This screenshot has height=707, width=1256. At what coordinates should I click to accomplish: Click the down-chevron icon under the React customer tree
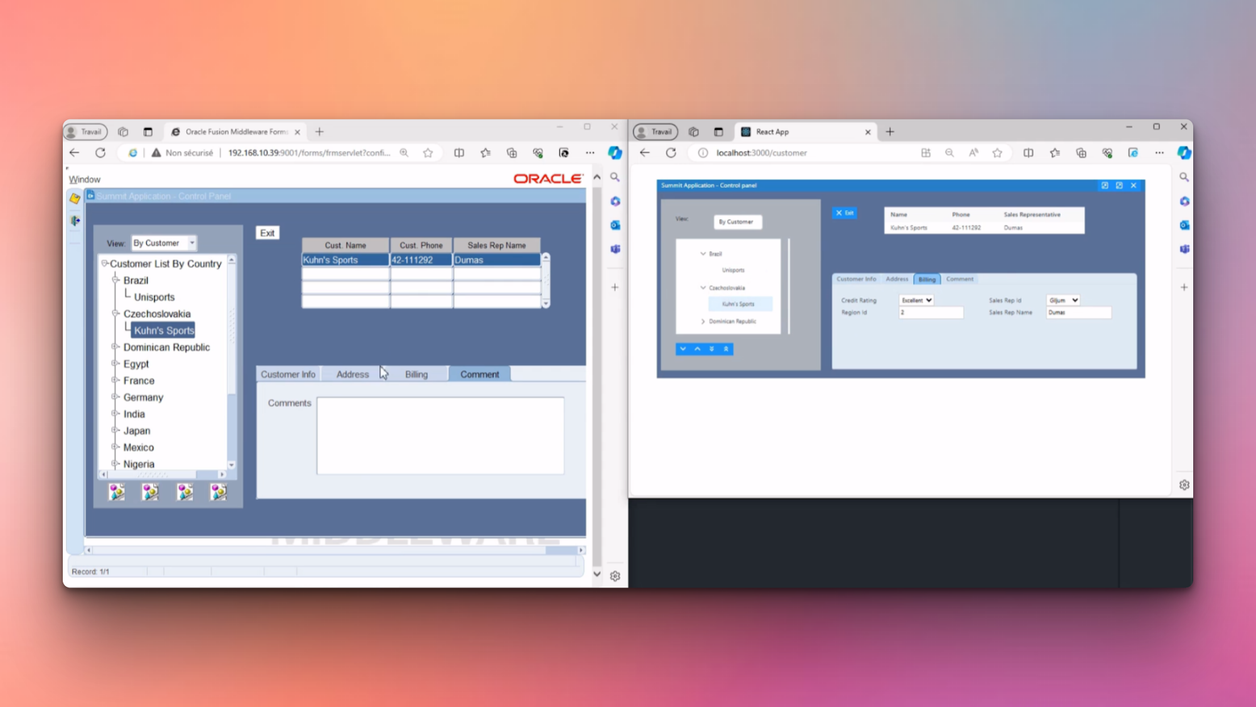pyautogui.click(x=683, y=348)
